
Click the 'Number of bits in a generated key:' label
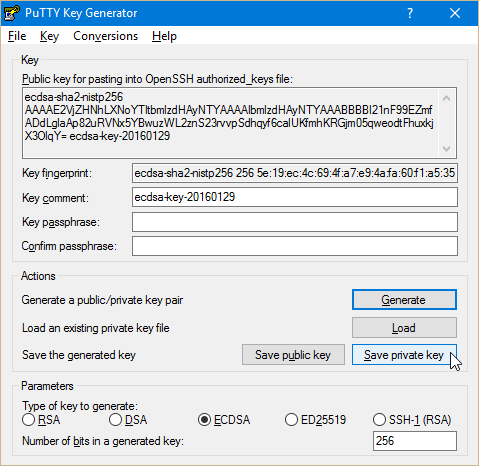(103, 441)
